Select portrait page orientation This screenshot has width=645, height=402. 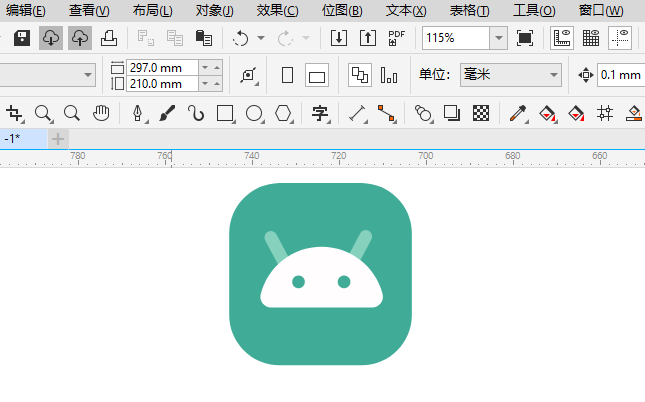click(x=288, y=75)
